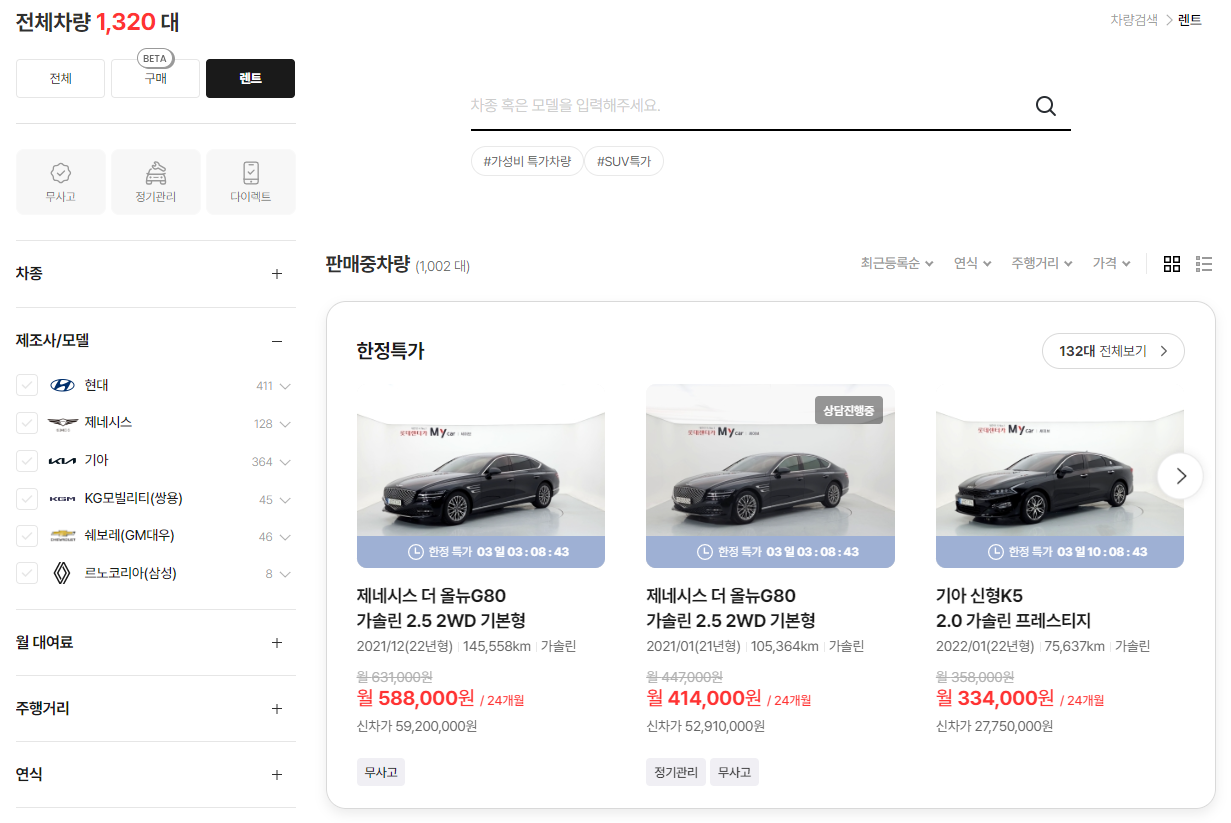
Task: Expand the 차종 filter section
Action: pyautogui.click(x=277, y=274)
